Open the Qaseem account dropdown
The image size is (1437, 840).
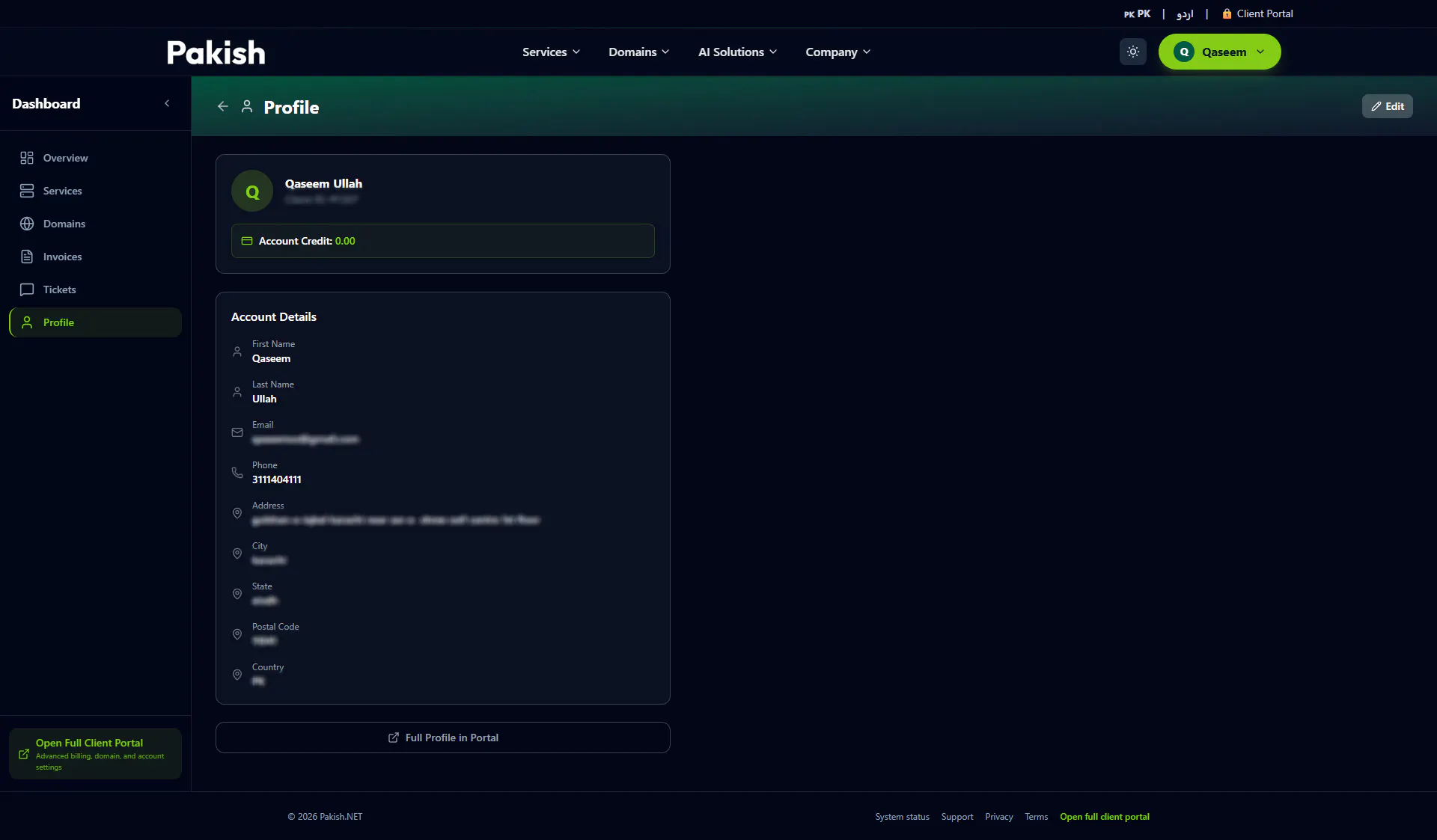pos(1219,52)
